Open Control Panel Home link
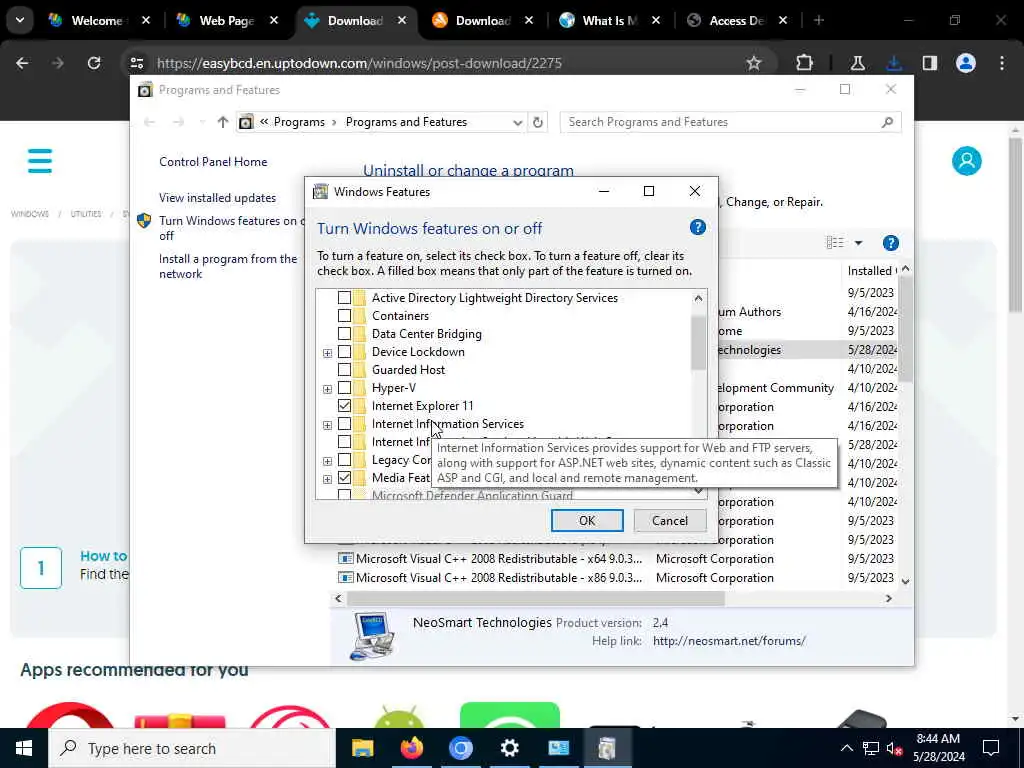Image resolution: width=1024 pixels, height=768 pixels. (213, 162)
